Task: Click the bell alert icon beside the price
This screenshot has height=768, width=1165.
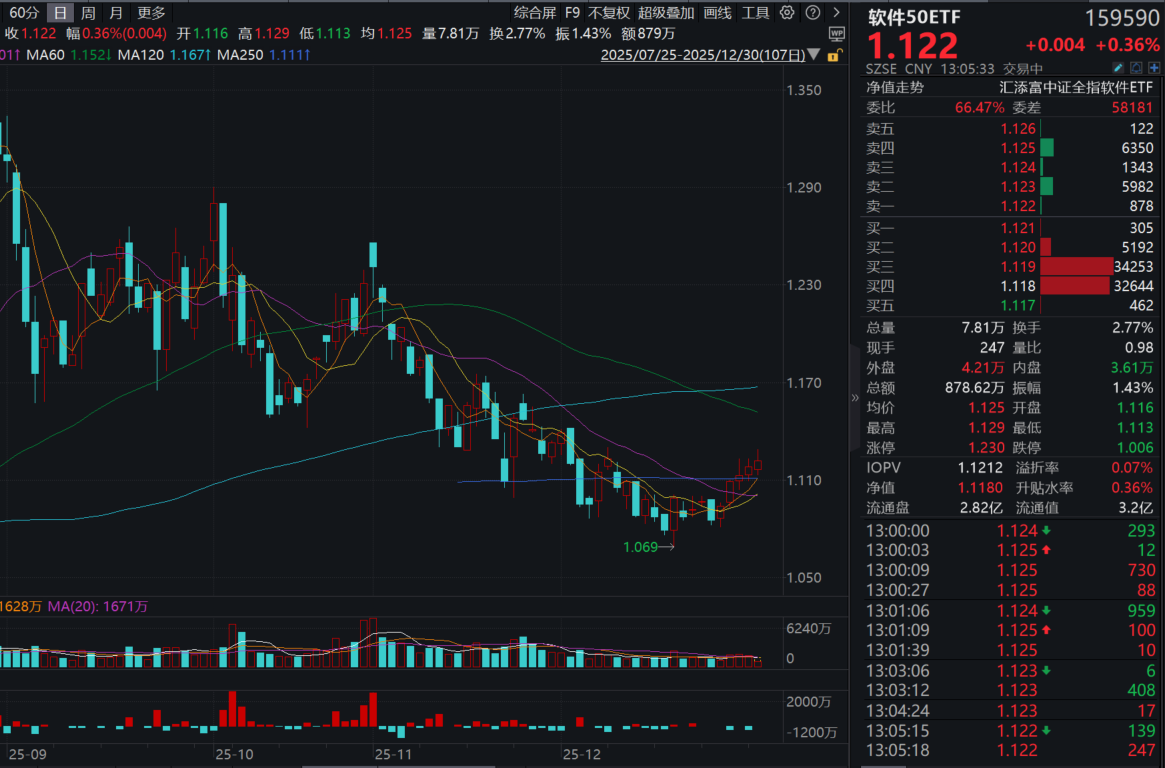Action: point(1137,66)
